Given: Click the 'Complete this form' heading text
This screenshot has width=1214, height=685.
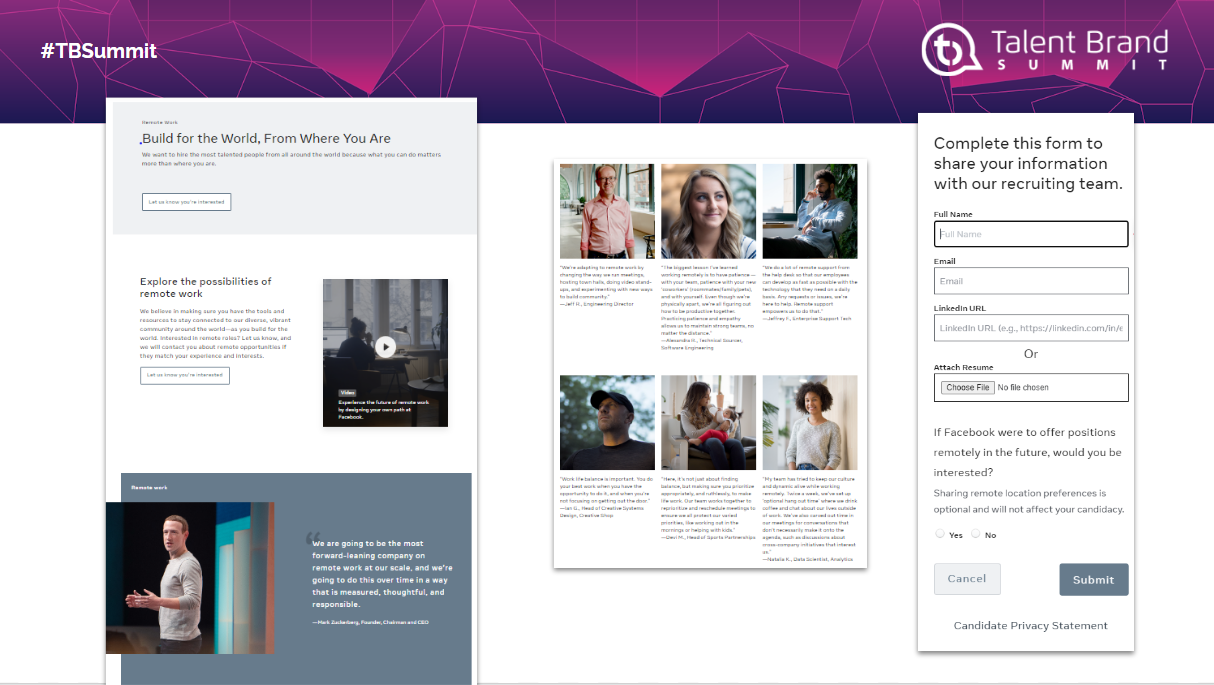Looking at the screenshot, I should (x=1028, y=164).
